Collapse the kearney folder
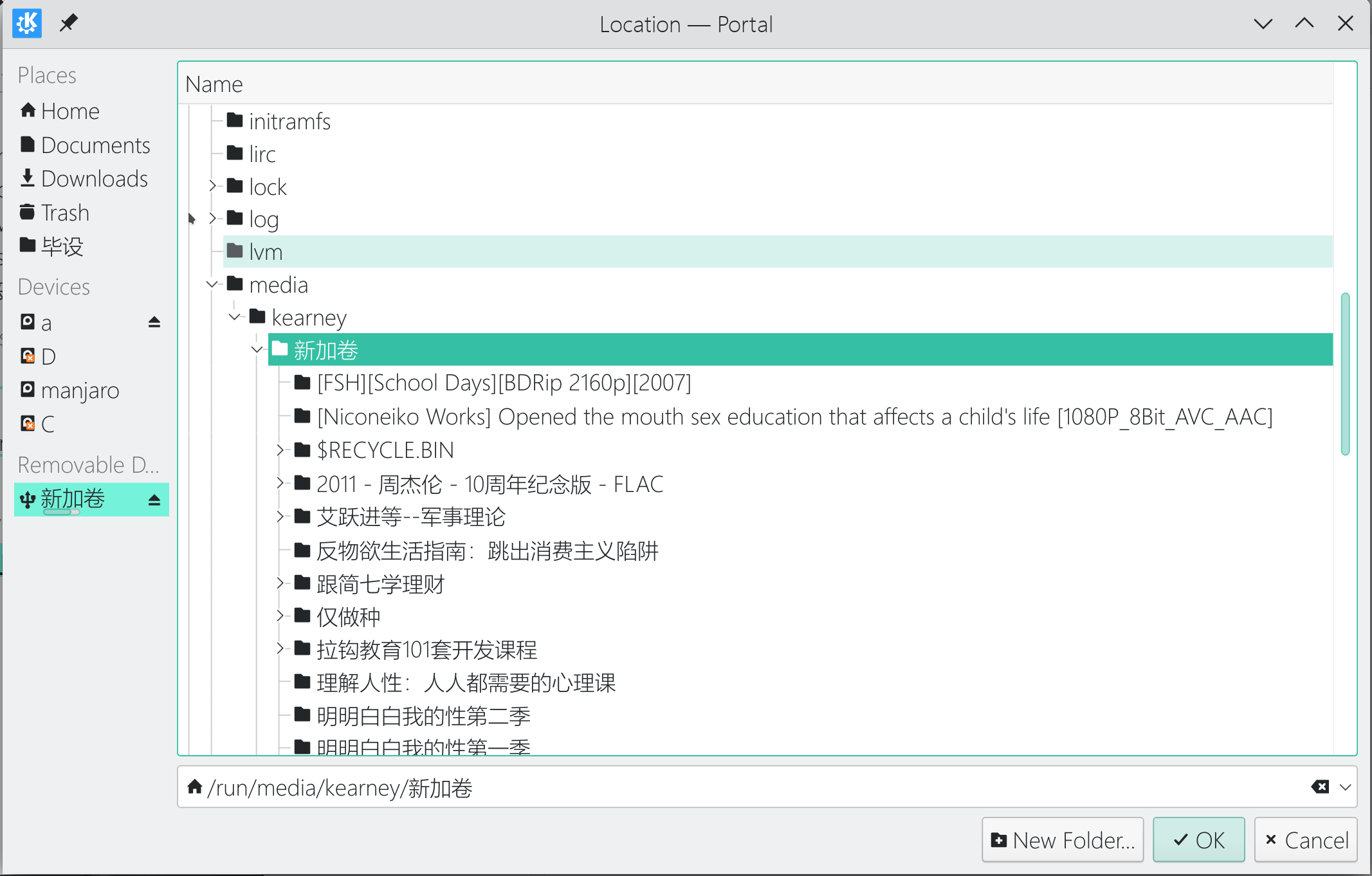The height and width of the screenshot is (876, 1372). (x=235, y=316)
